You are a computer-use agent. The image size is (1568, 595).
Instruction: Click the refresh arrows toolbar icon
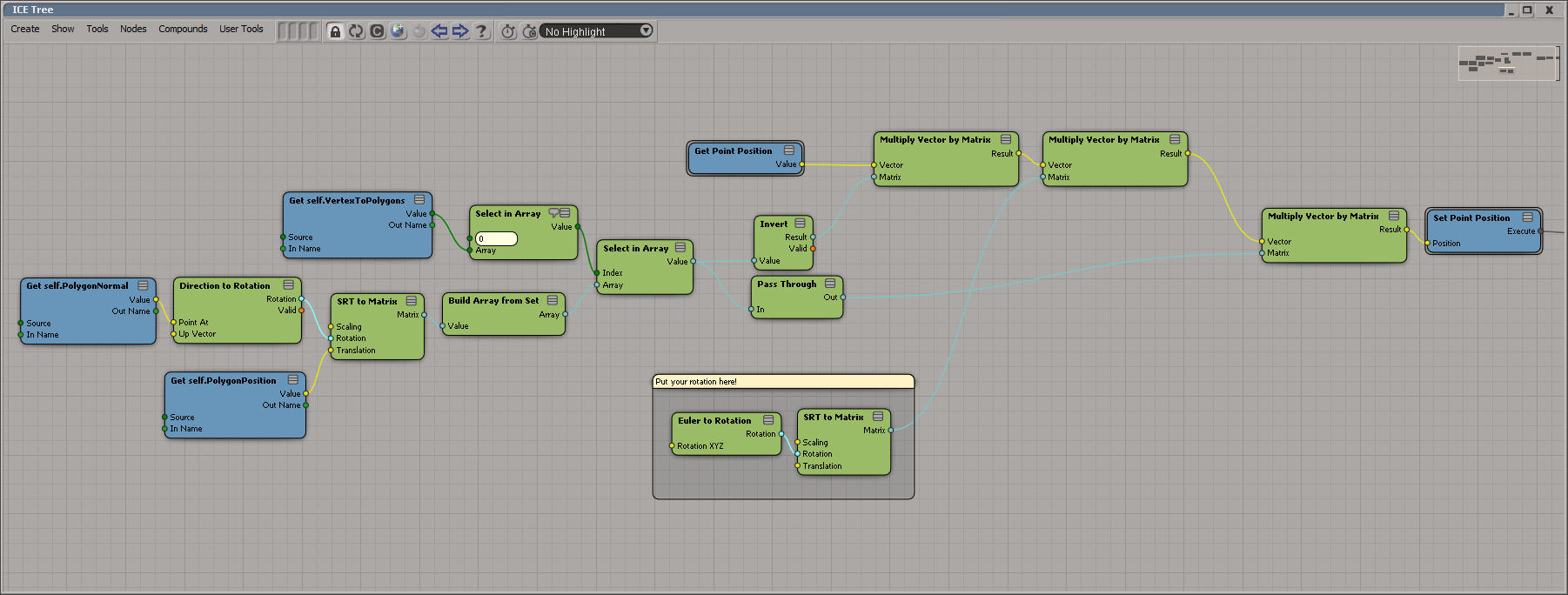click(x=356, y=31)
